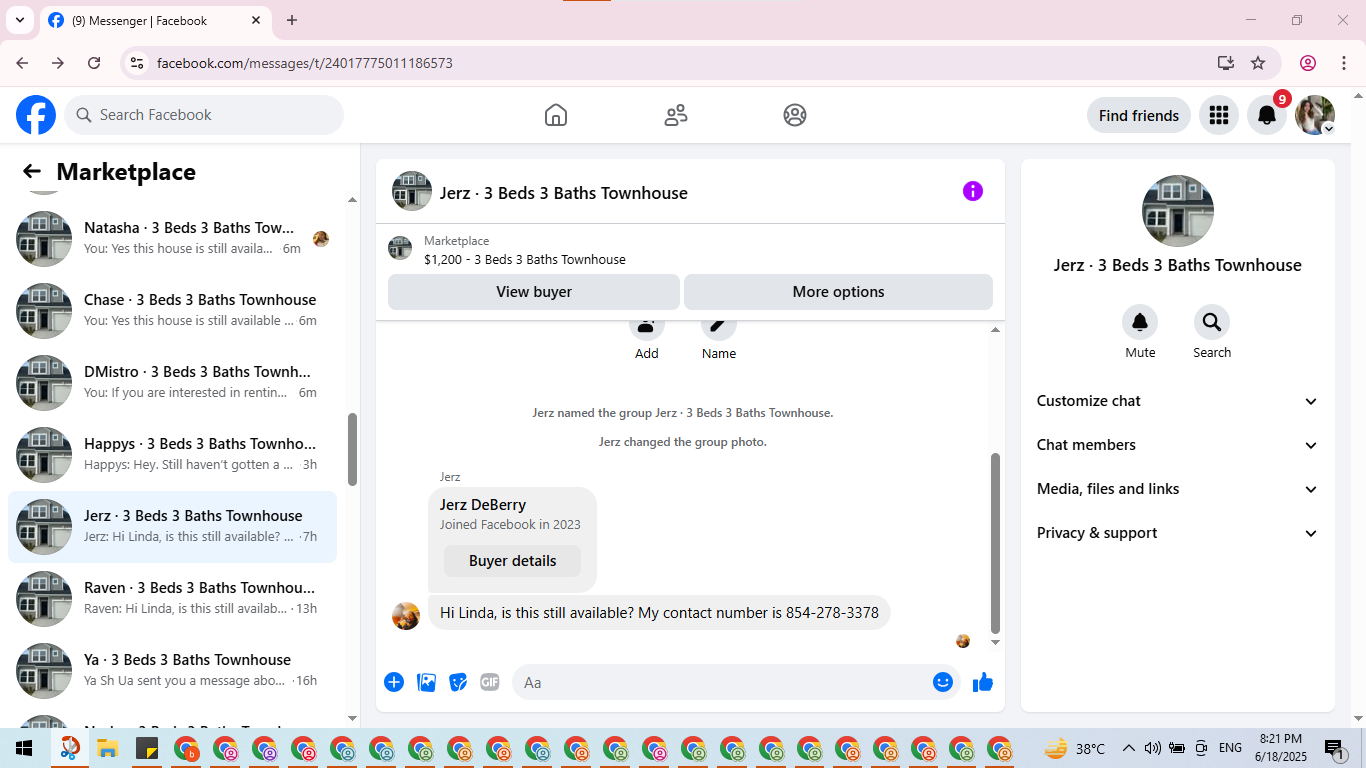Image resolution: width=1366 pixels, height=768 pixels.
Task: Click the browser address bar URL
Action: (x=305, y=63)
